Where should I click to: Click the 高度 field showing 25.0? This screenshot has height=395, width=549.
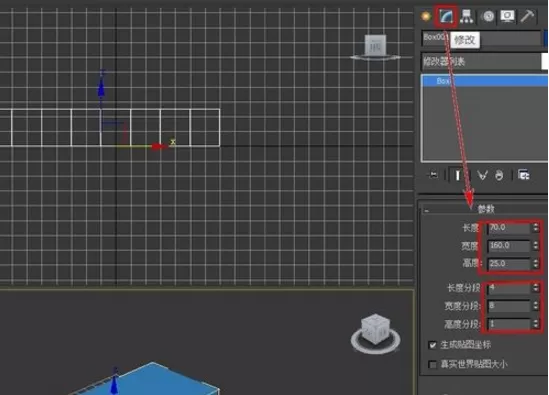coord(509,264)
